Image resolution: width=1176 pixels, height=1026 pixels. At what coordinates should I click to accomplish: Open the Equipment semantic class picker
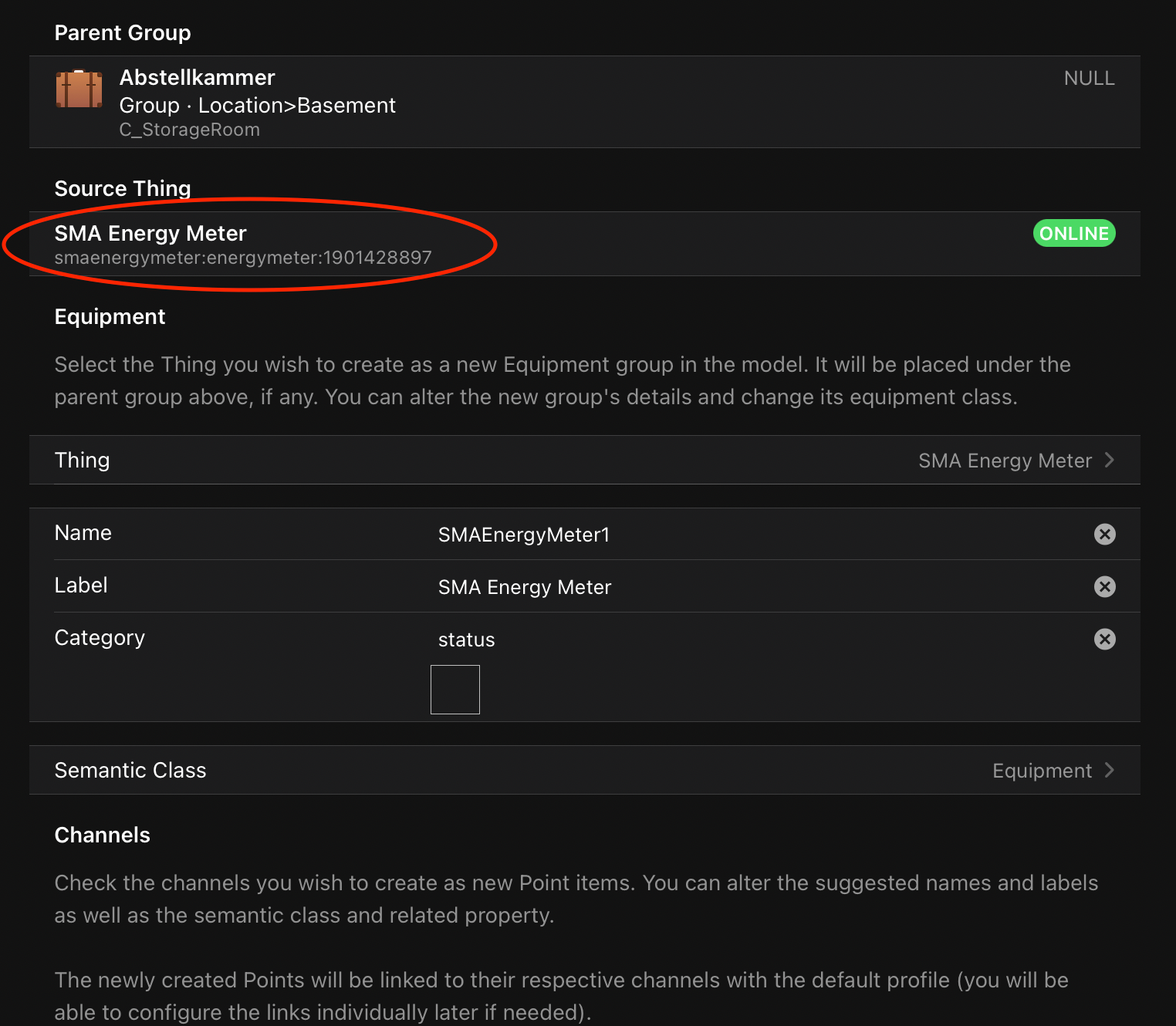point(1041,771)
